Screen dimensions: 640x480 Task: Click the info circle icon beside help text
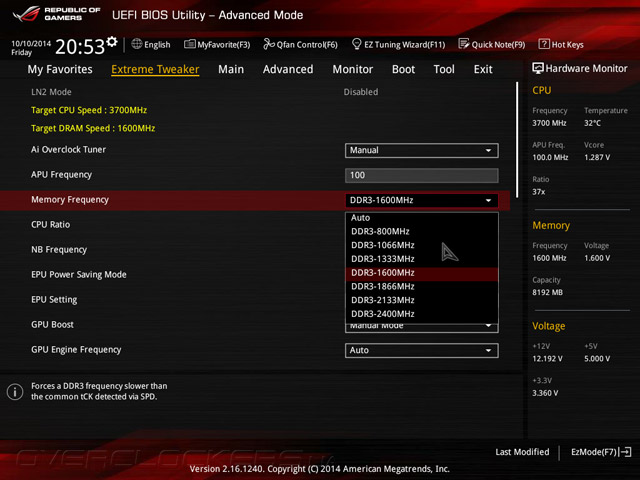tap(15, 391)
